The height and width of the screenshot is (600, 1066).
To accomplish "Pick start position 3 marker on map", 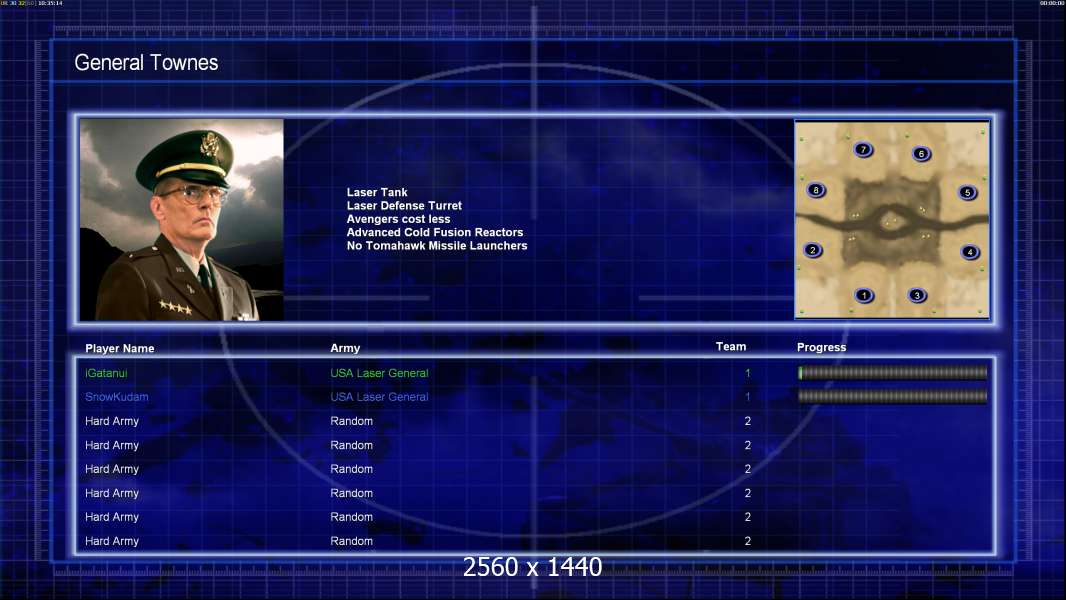I will (917, 295).
